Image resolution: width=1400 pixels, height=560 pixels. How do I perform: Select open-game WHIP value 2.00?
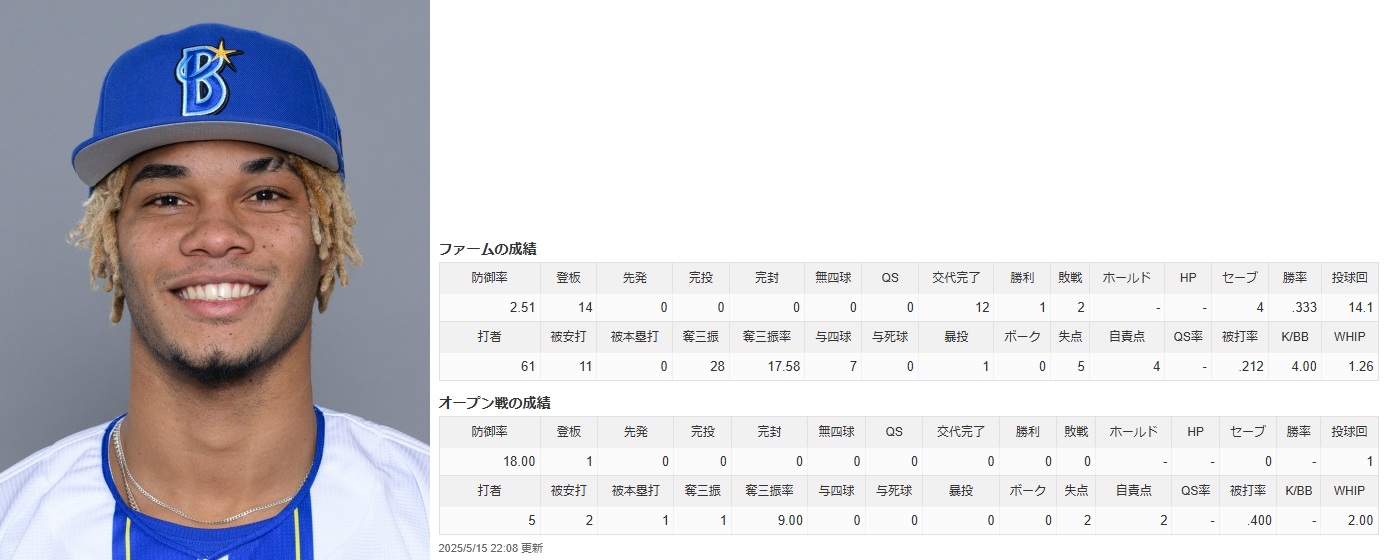click(1359, 521)
